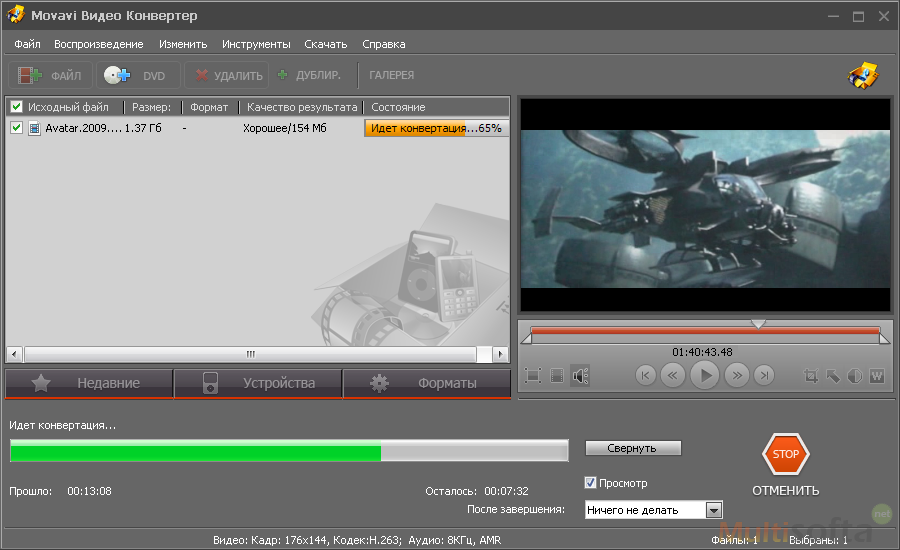The image size is (900, 550).
Task: Toggle the speaker volume icon
Action: click(x=580, y=376)
